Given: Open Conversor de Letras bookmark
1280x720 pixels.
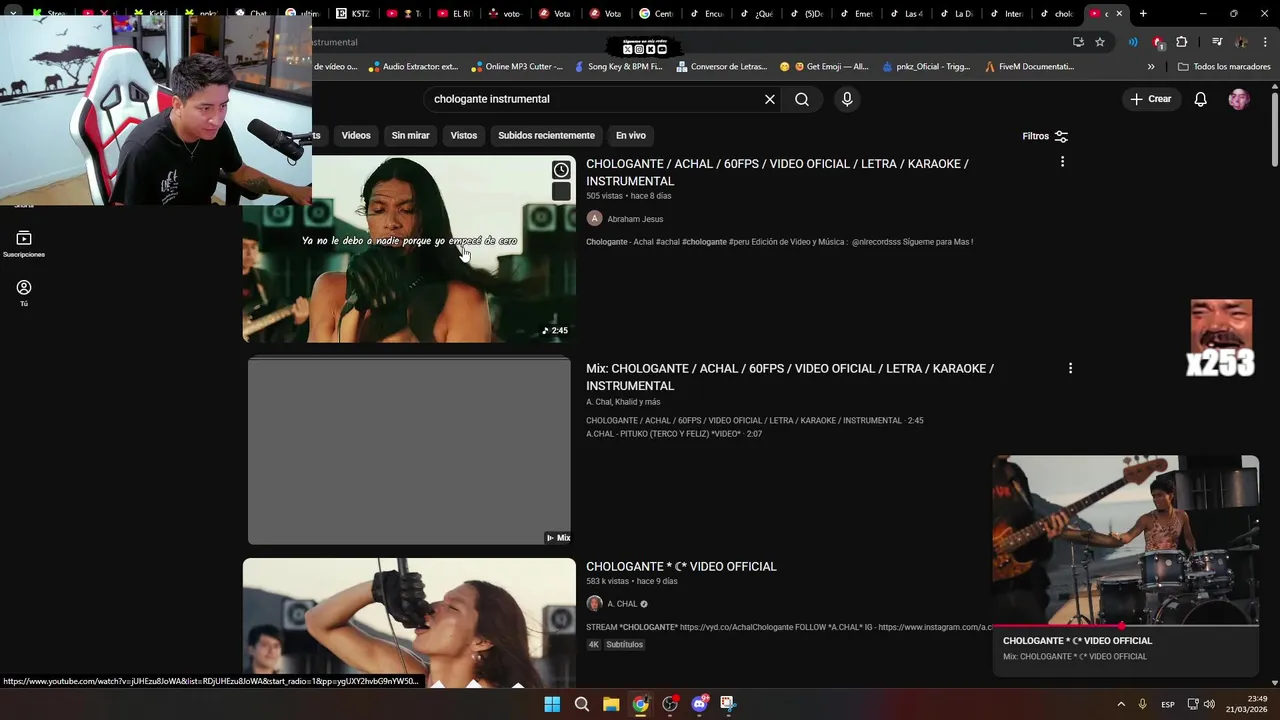Looking at the screenshot, I should pyautogui.click(x=721, y=67).
